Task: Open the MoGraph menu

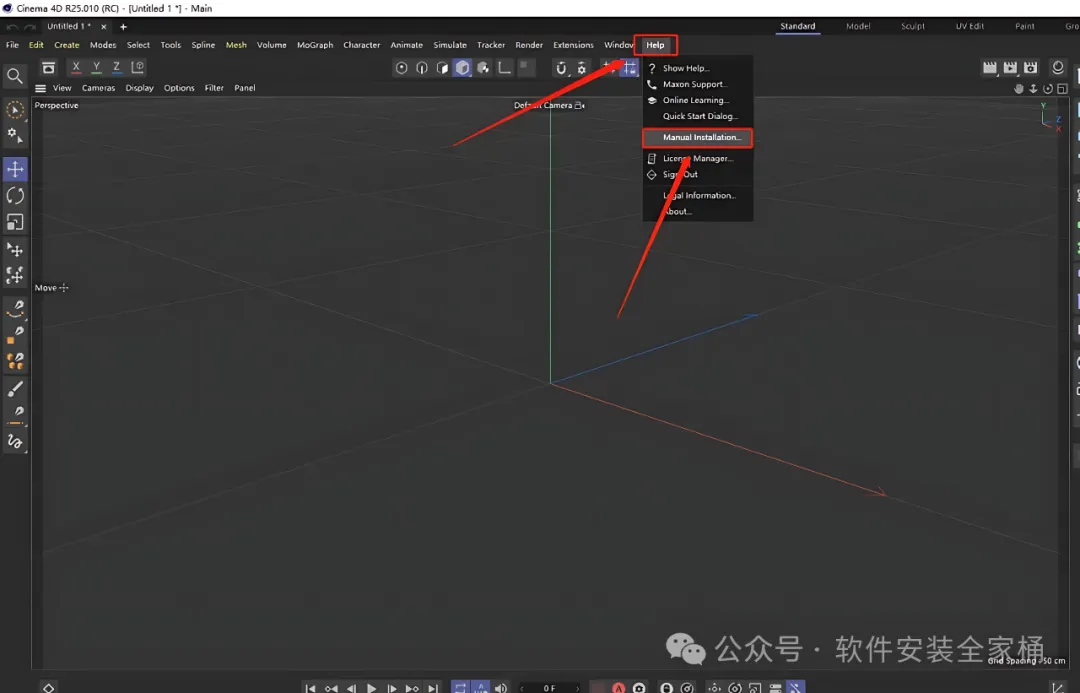Action: [315, 45]
